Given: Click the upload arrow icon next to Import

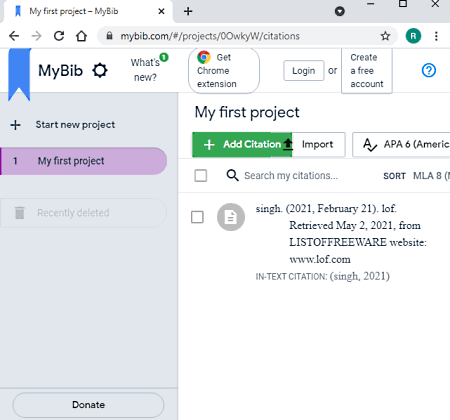Looking at the screenshot, I should coord(288,144).
